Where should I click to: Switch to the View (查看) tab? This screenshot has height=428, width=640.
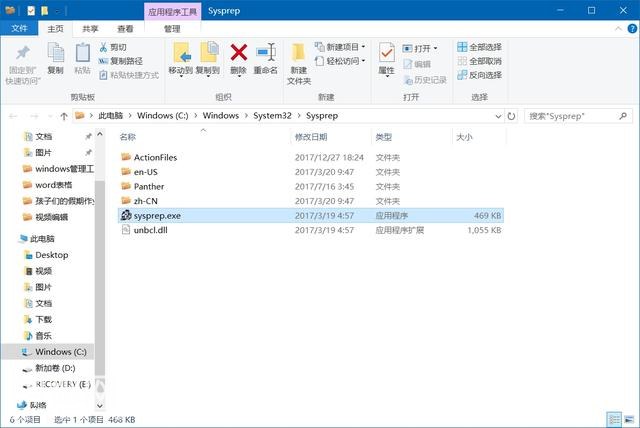[125, 29]
